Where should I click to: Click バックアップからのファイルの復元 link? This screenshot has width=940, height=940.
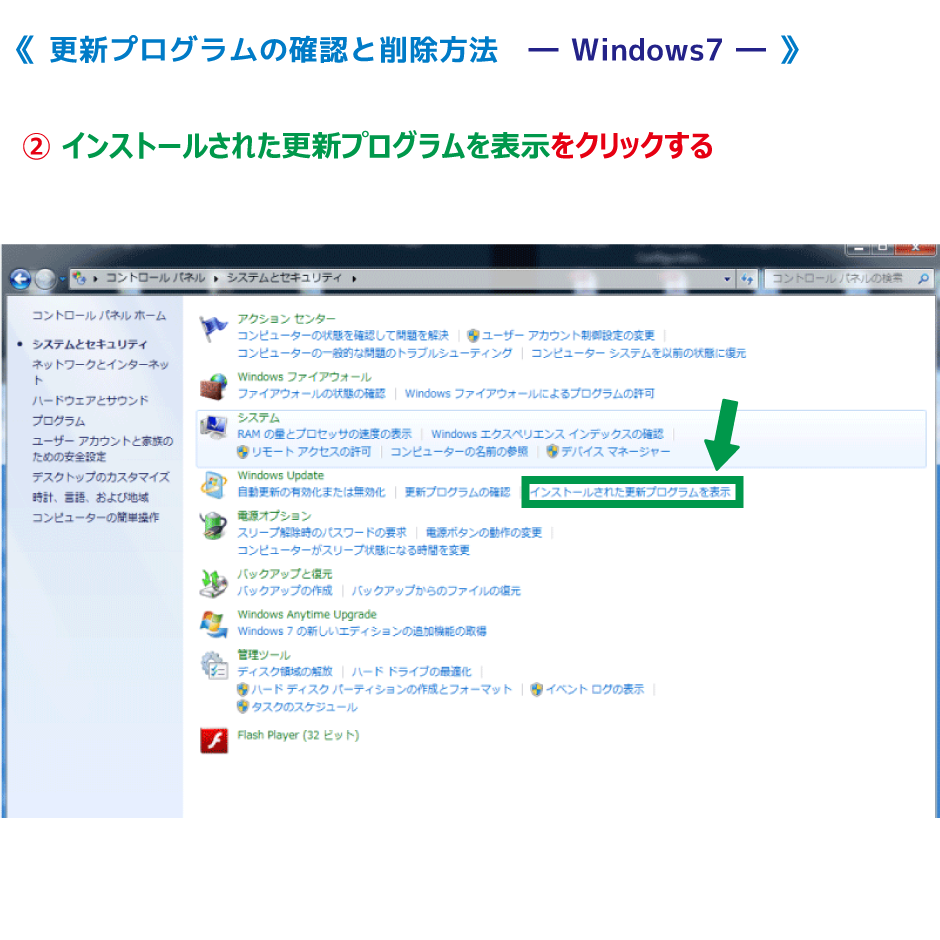[436, 591]
